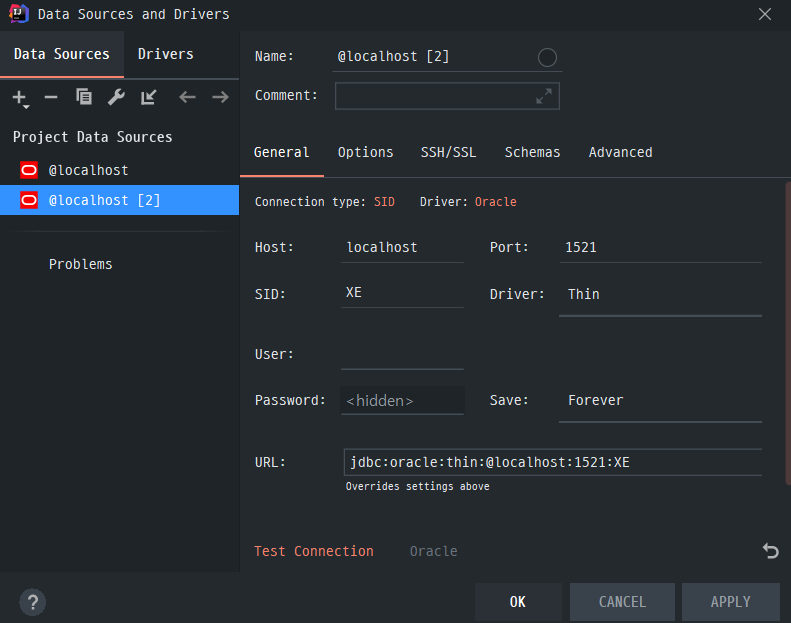
Task: Open the Options tab
Action: coord(365,152)
